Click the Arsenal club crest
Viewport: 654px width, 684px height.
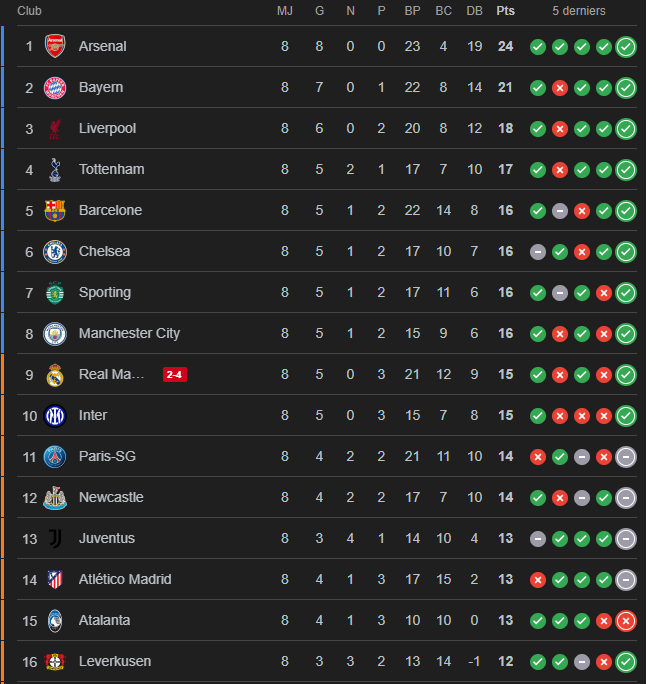point(55,46)
